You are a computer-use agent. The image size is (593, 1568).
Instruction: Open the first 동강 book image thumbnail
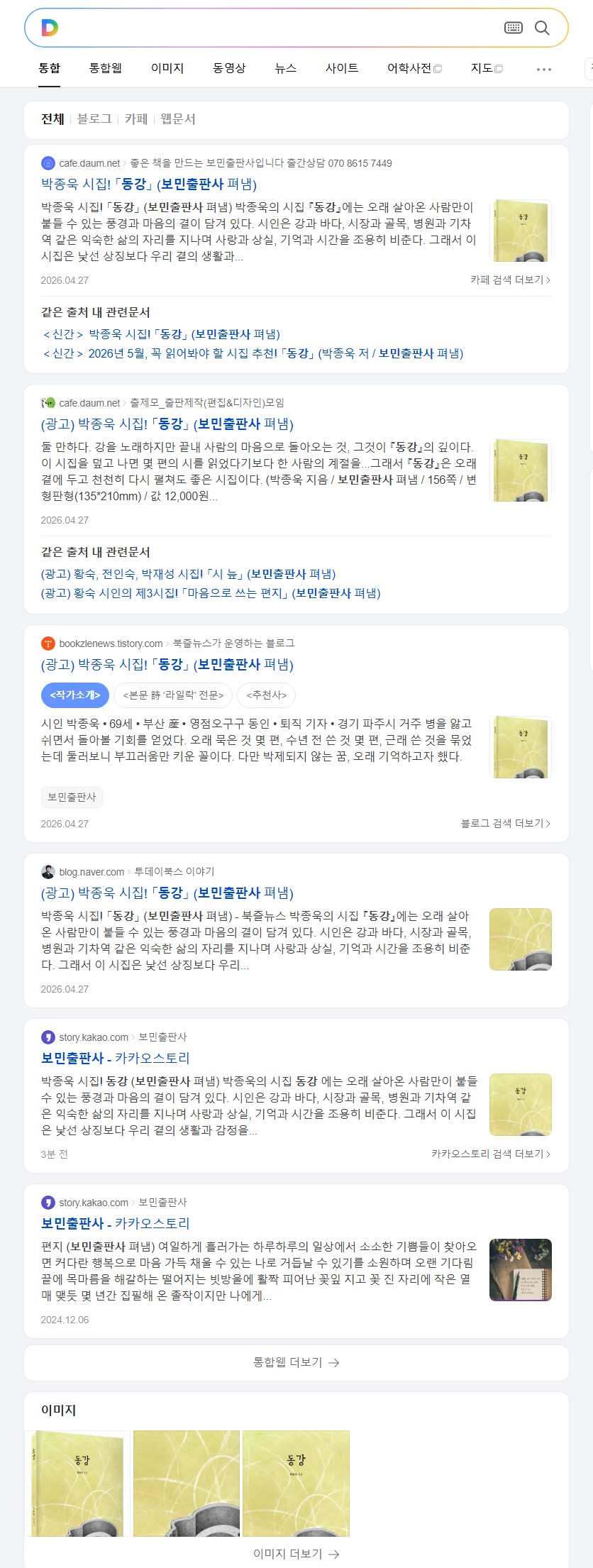(78, 1483)
